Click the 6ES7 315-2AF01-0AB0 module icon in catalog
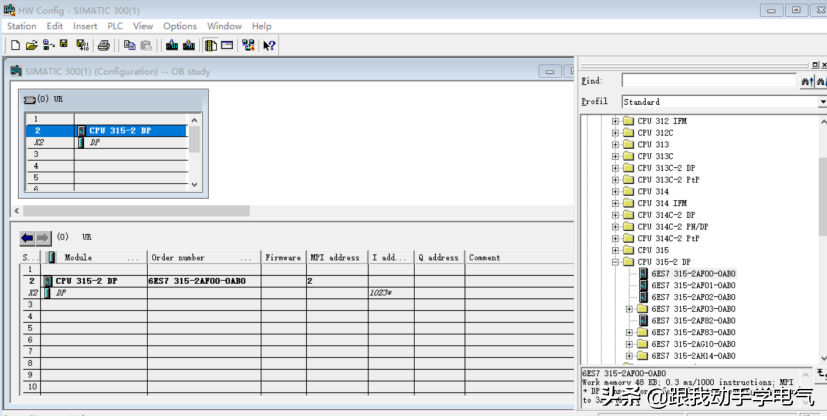Viewport: 827px width, 420px height. 643,285
